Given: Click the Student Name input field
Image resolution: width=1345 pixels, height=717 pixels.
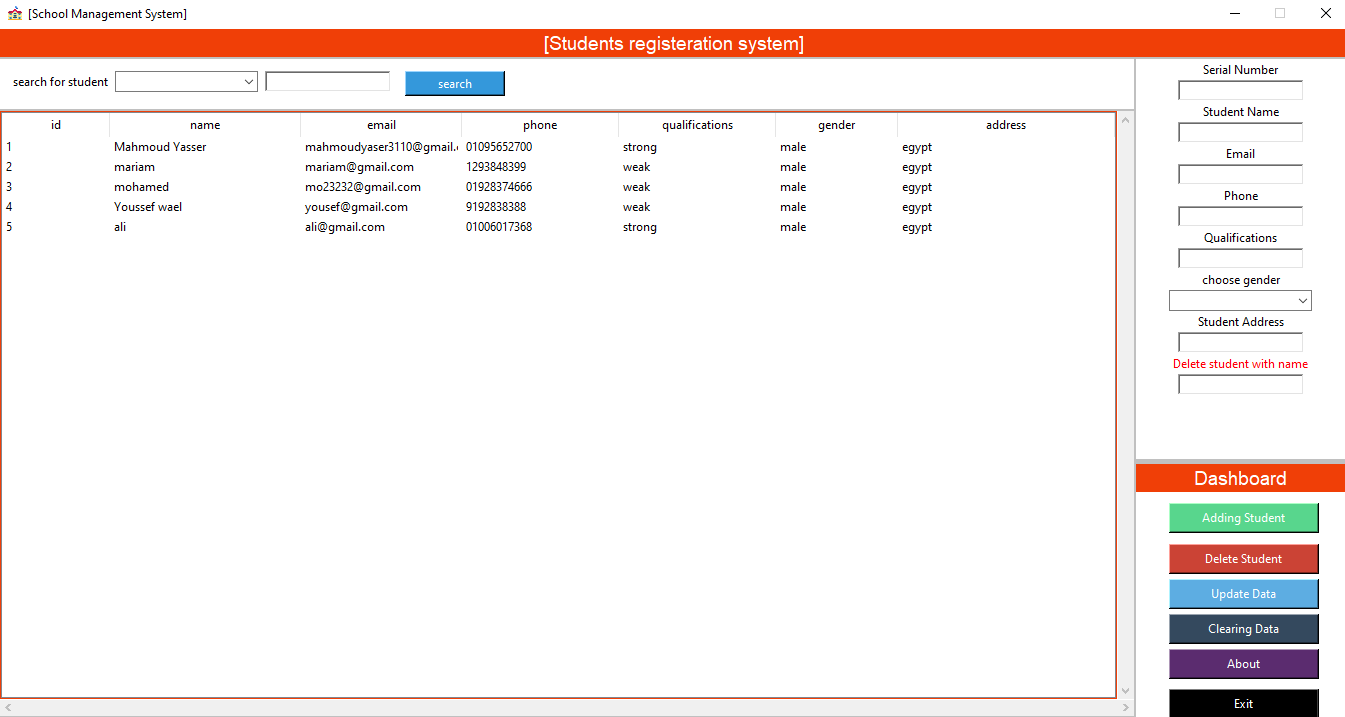Looking at the screenshot, I should [x=1240, y=131].
